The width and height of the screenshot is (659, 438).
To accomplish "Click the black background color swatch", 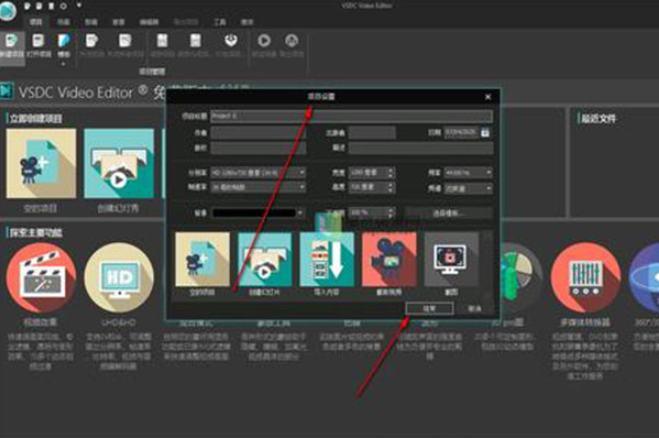I will [x=254, y=213].
